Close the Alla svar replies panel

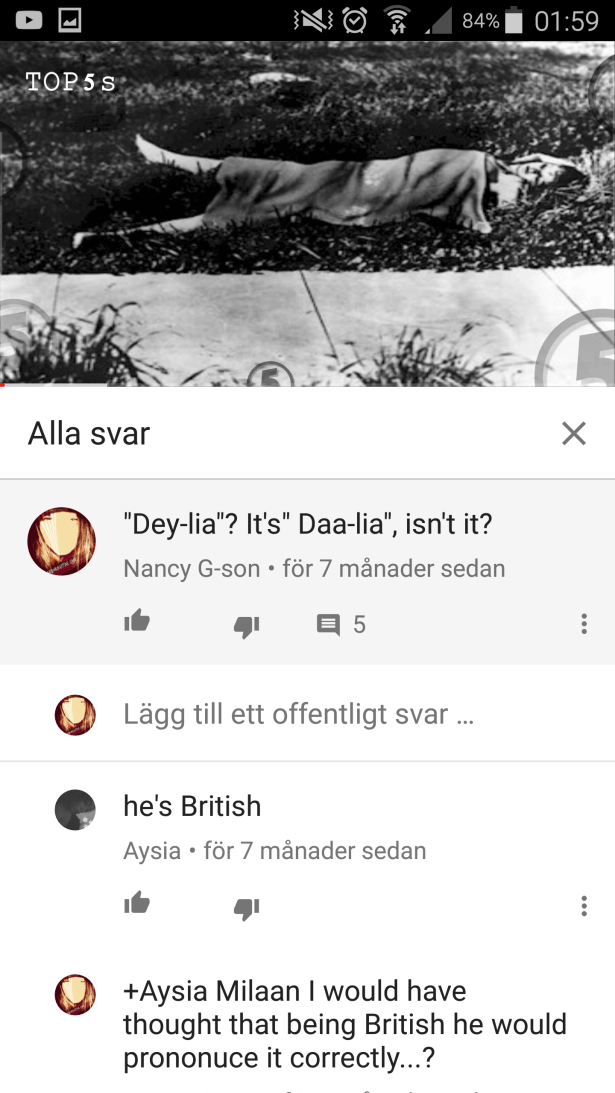[x=574, y=434]
